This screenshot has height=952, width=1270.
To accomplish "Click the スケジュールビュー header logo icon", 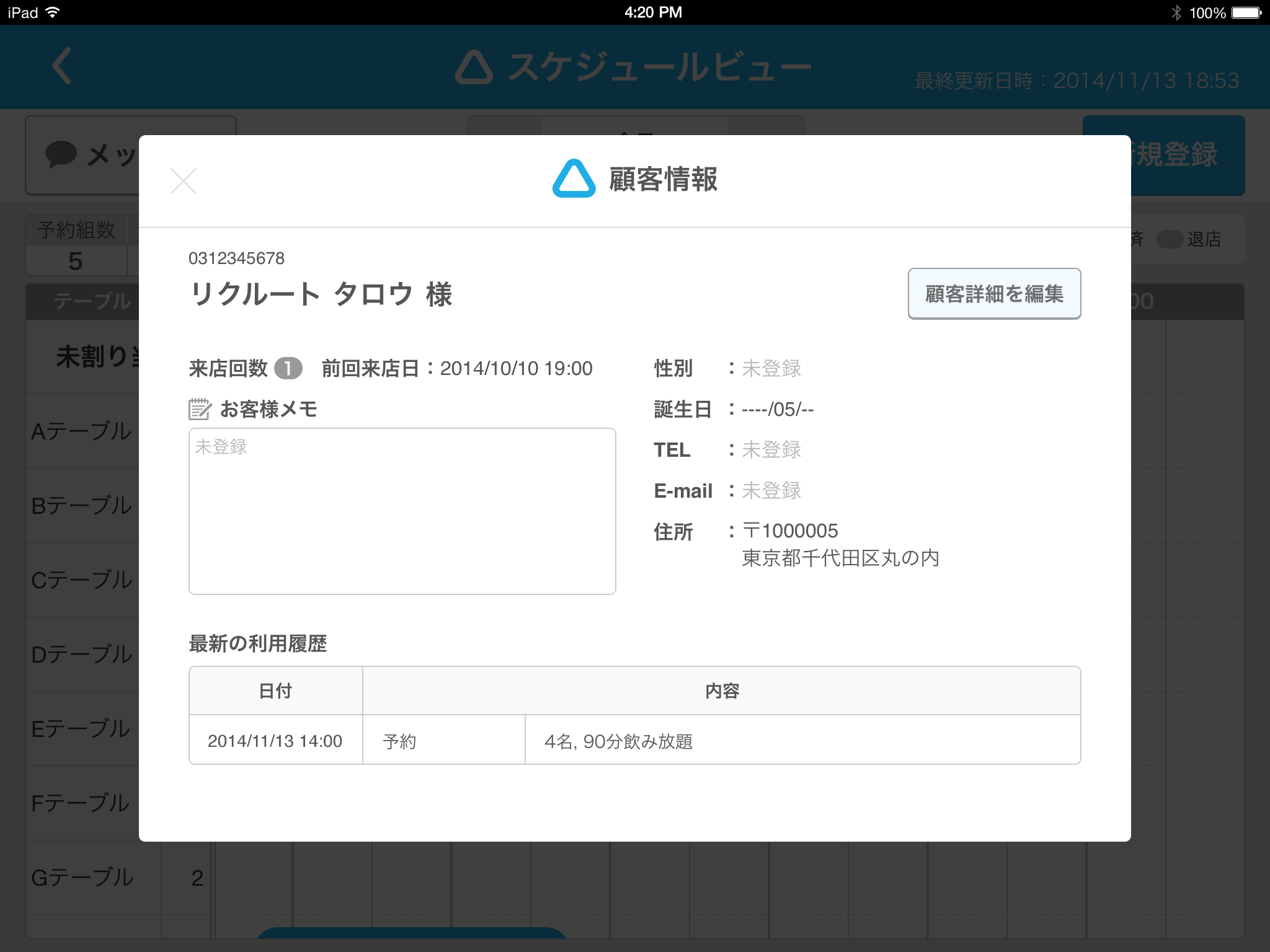I will pyautogui.click(x=474, y=67).
